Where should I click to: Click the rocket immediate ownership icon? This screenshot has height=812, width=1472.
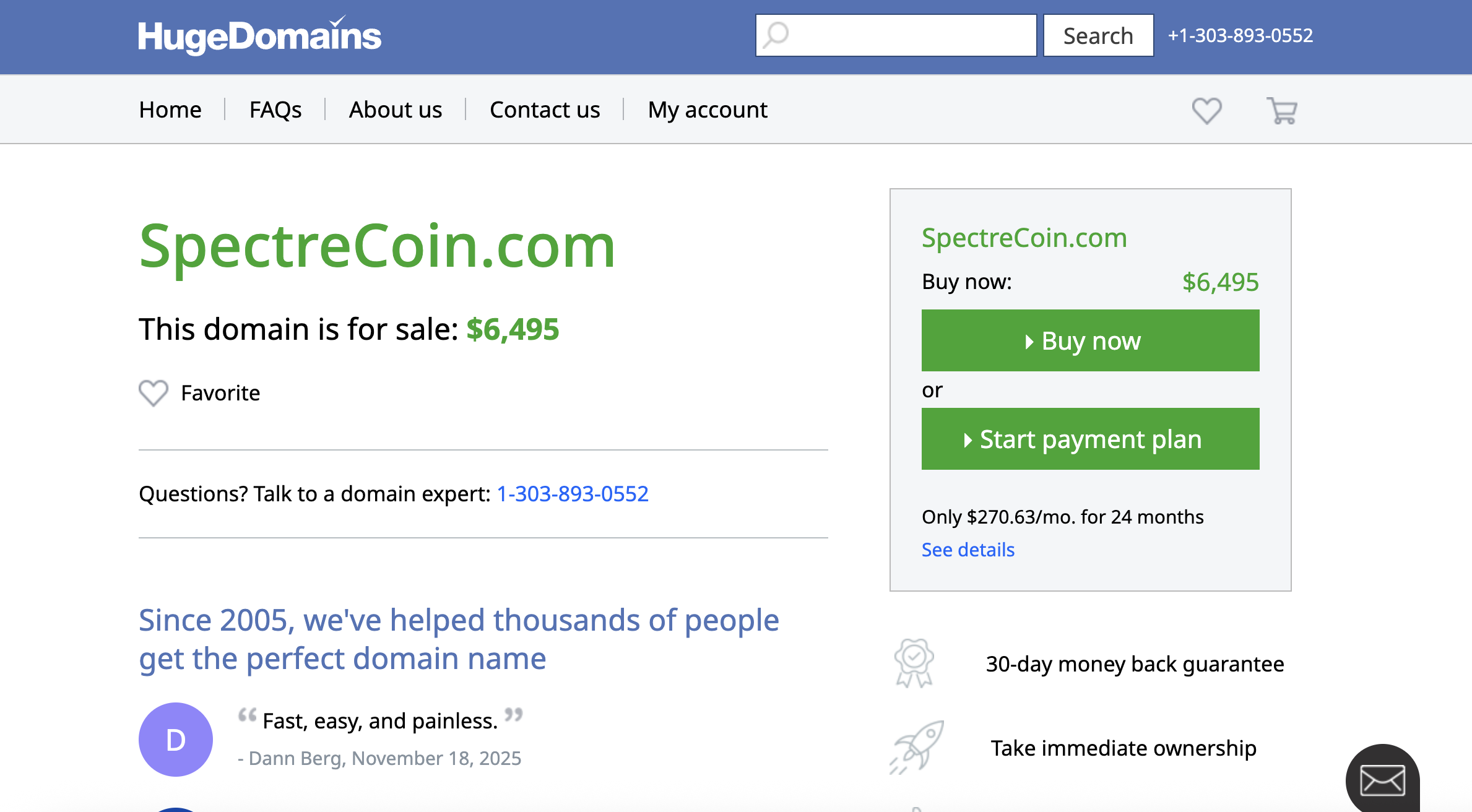[917, 747]
